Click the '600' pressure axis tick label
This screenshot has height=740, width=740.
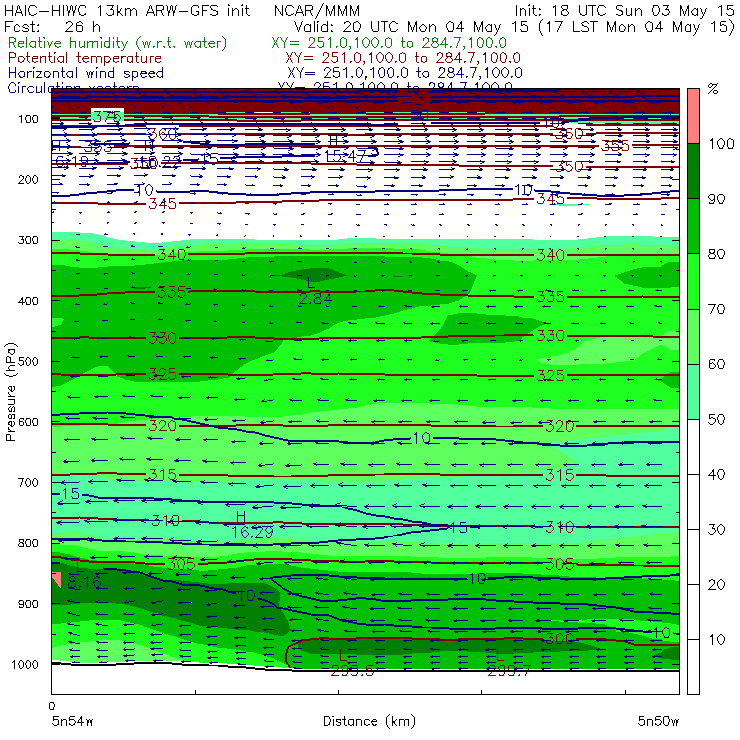pyautogui.click(x=28, y=422)
